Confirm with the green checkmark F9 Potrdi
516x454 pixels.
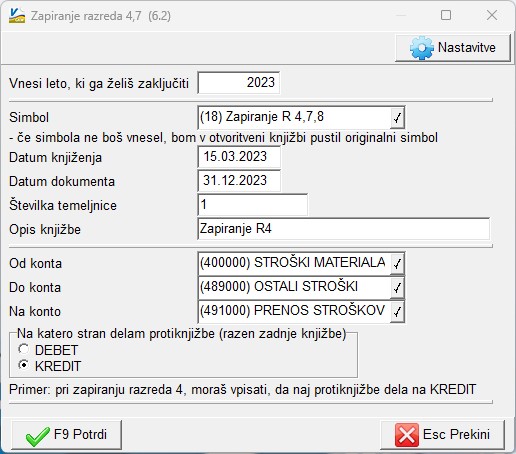pyautogui.click(x=66, y=435)
